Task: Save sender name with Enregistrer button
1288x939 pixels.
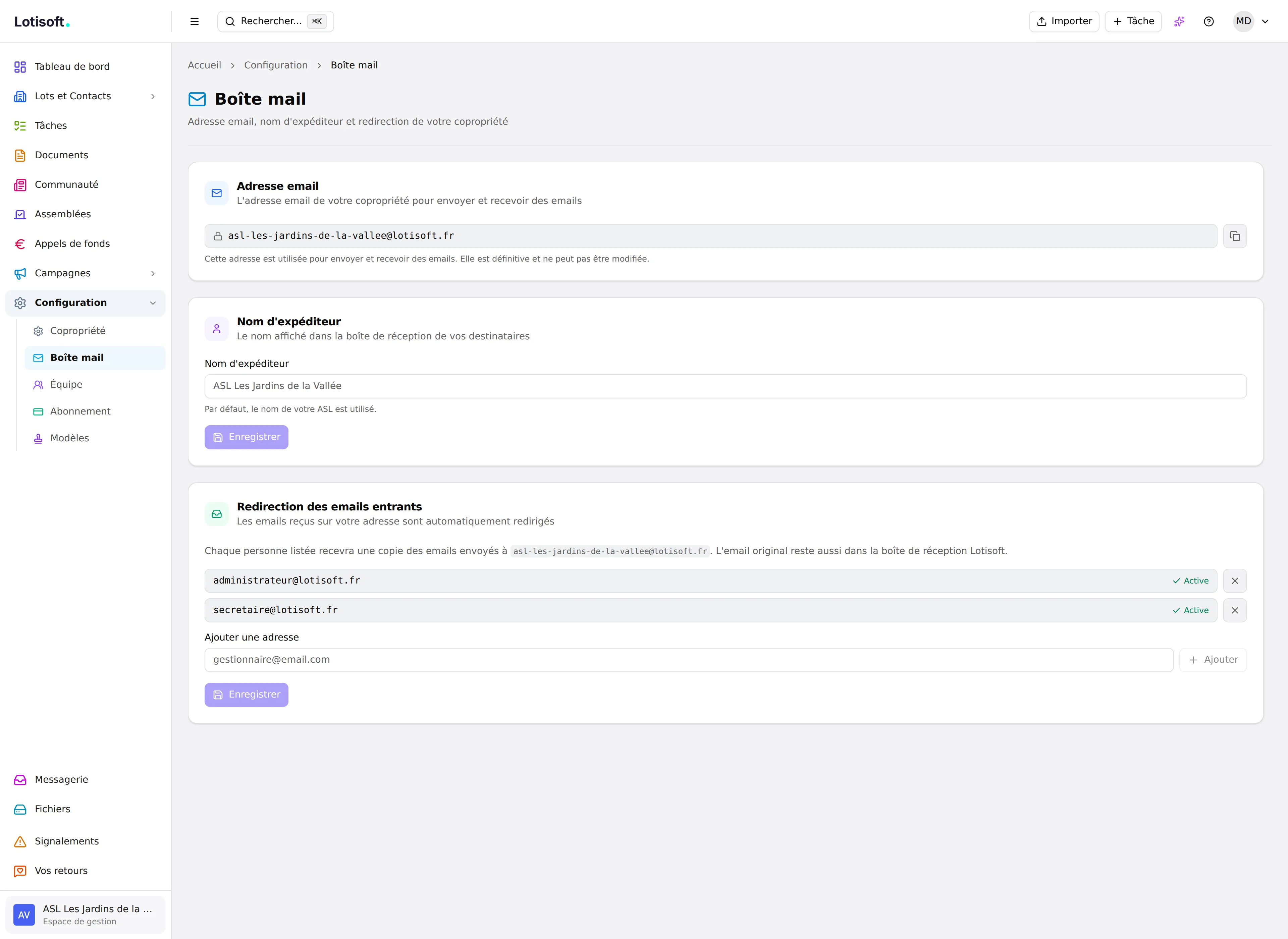Action: (x=246, y=437)
